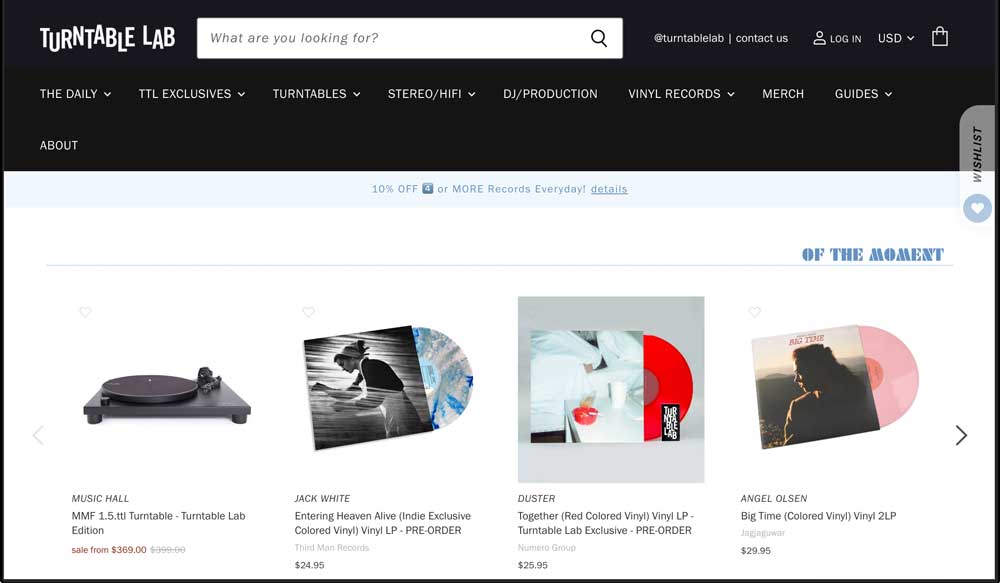Open the Merch menu item
The height and width of the screenshot is (583, 1000).
[782, 94]
